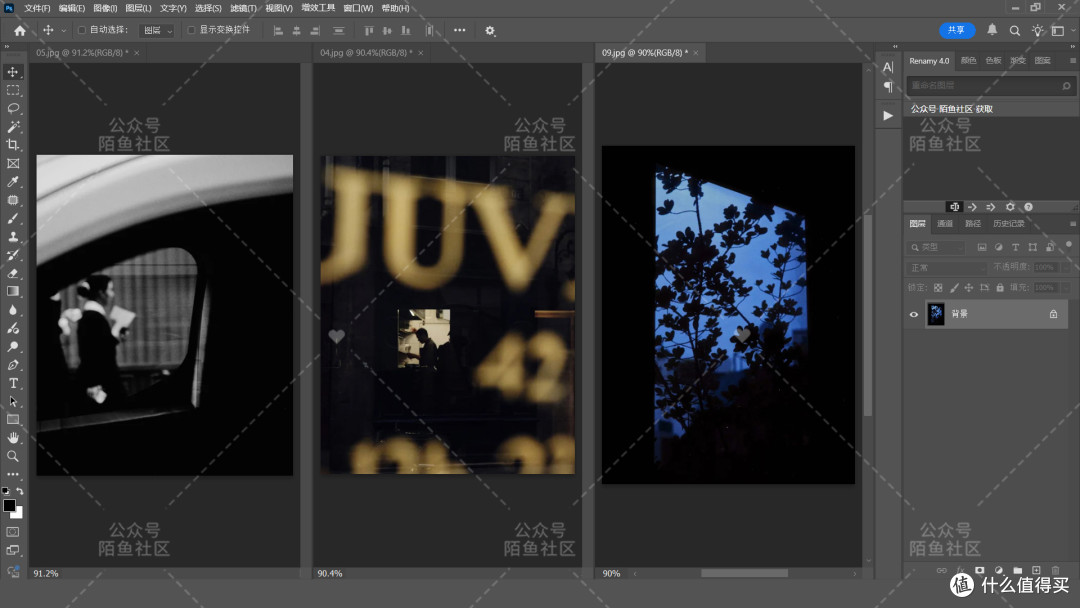This screenshot has height=608, width=1080.
Task: Swap foreground and background colors icon
Action: pos(19,491)
